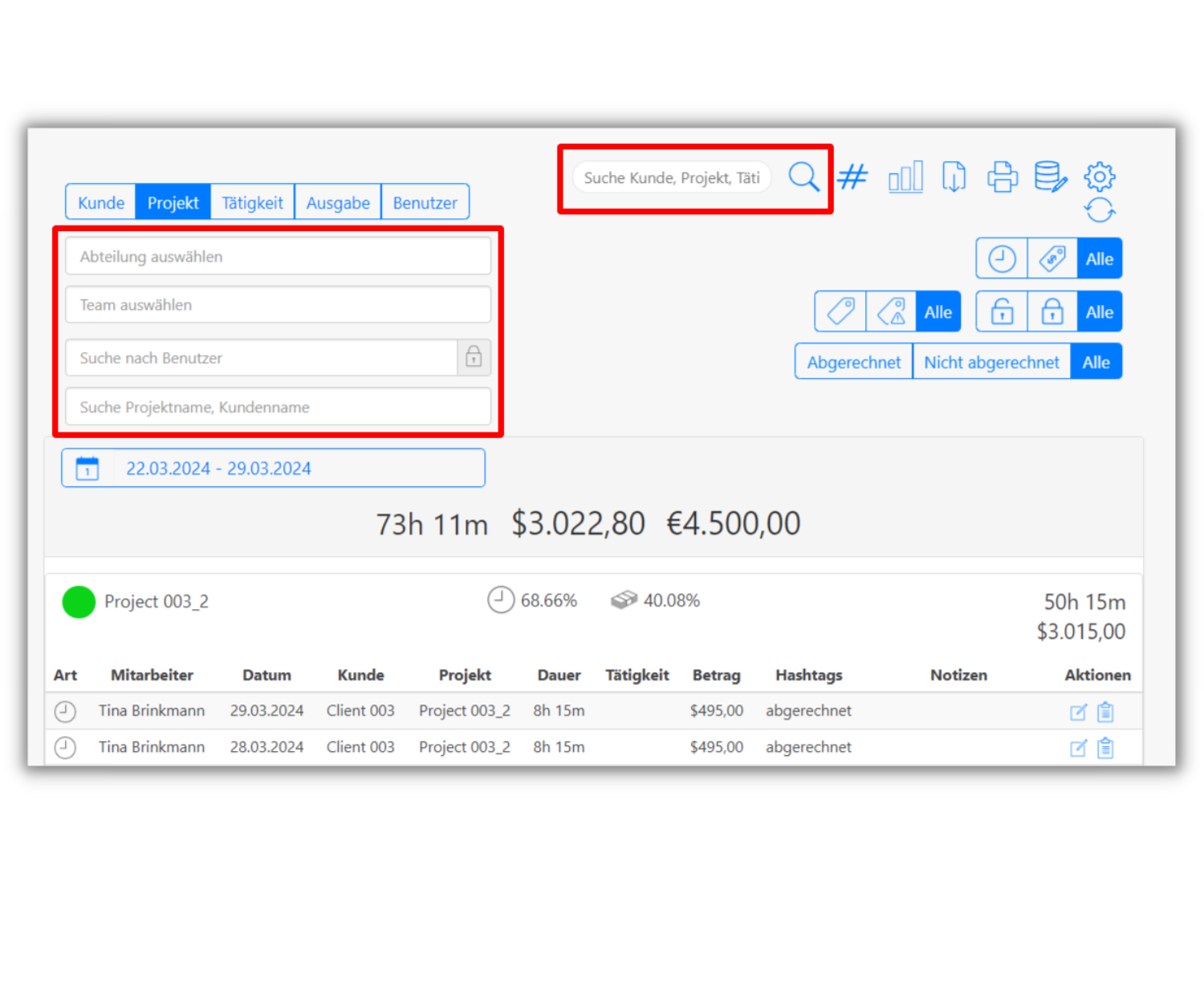Open the database edit icon

point(1050,177)
